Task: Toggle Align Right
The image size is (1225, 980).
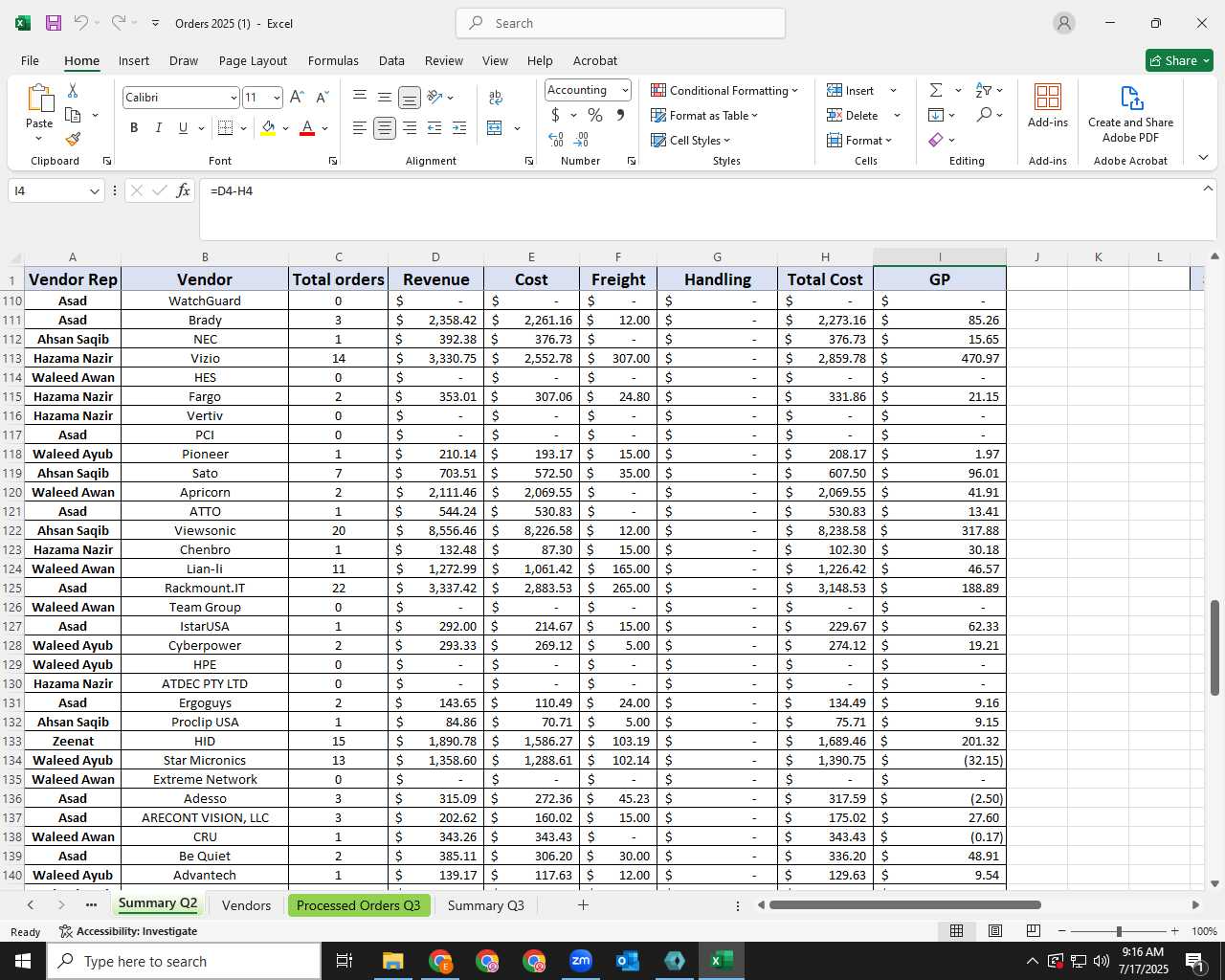Action: [410, 127]
